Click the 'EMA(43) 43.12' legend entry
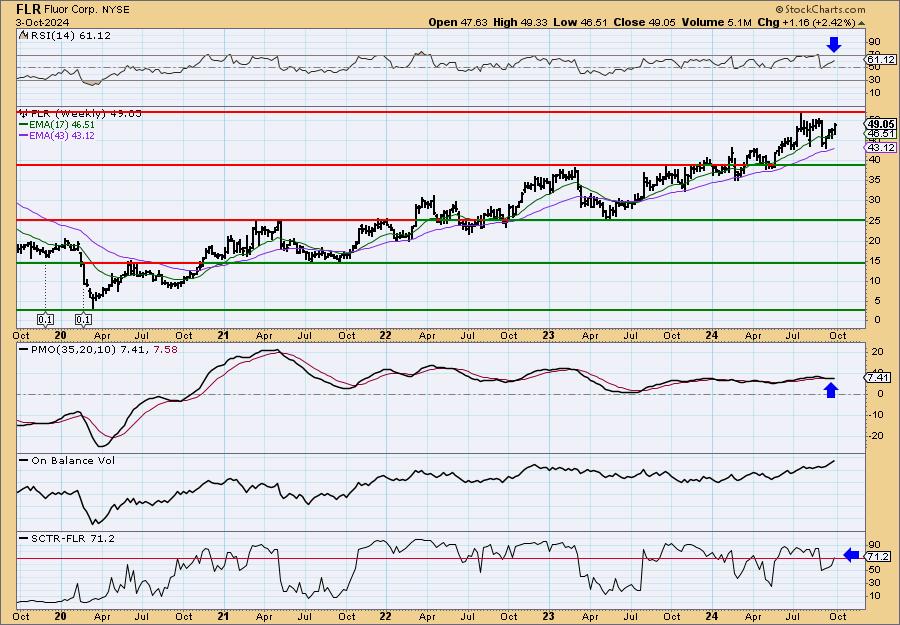Image resolution: width=900 pixels, height=625 pixels. 63,135
